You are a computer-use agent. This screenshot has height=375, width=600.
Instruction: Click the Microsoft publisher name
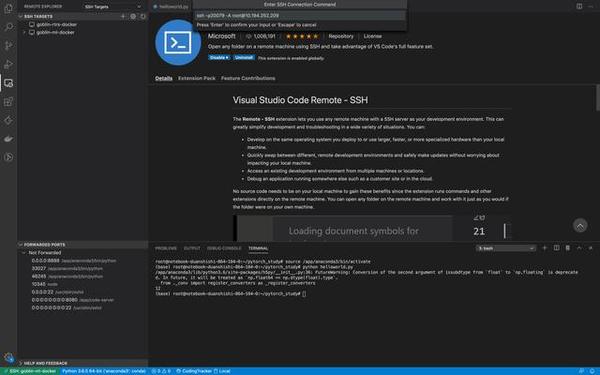[x=222, y=36]
